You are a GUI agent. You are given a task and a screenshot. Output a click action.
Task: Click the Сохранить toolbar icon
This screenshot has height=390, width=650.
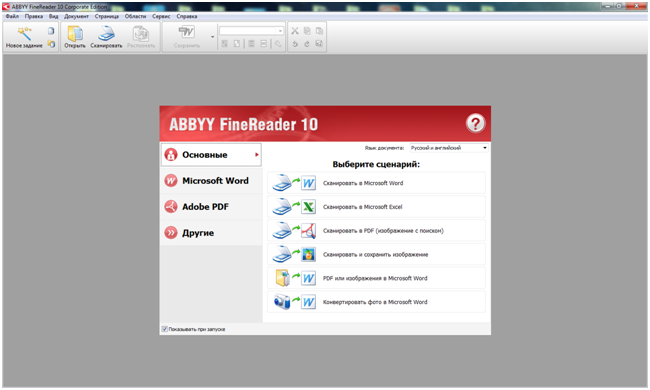click(187, 33)
